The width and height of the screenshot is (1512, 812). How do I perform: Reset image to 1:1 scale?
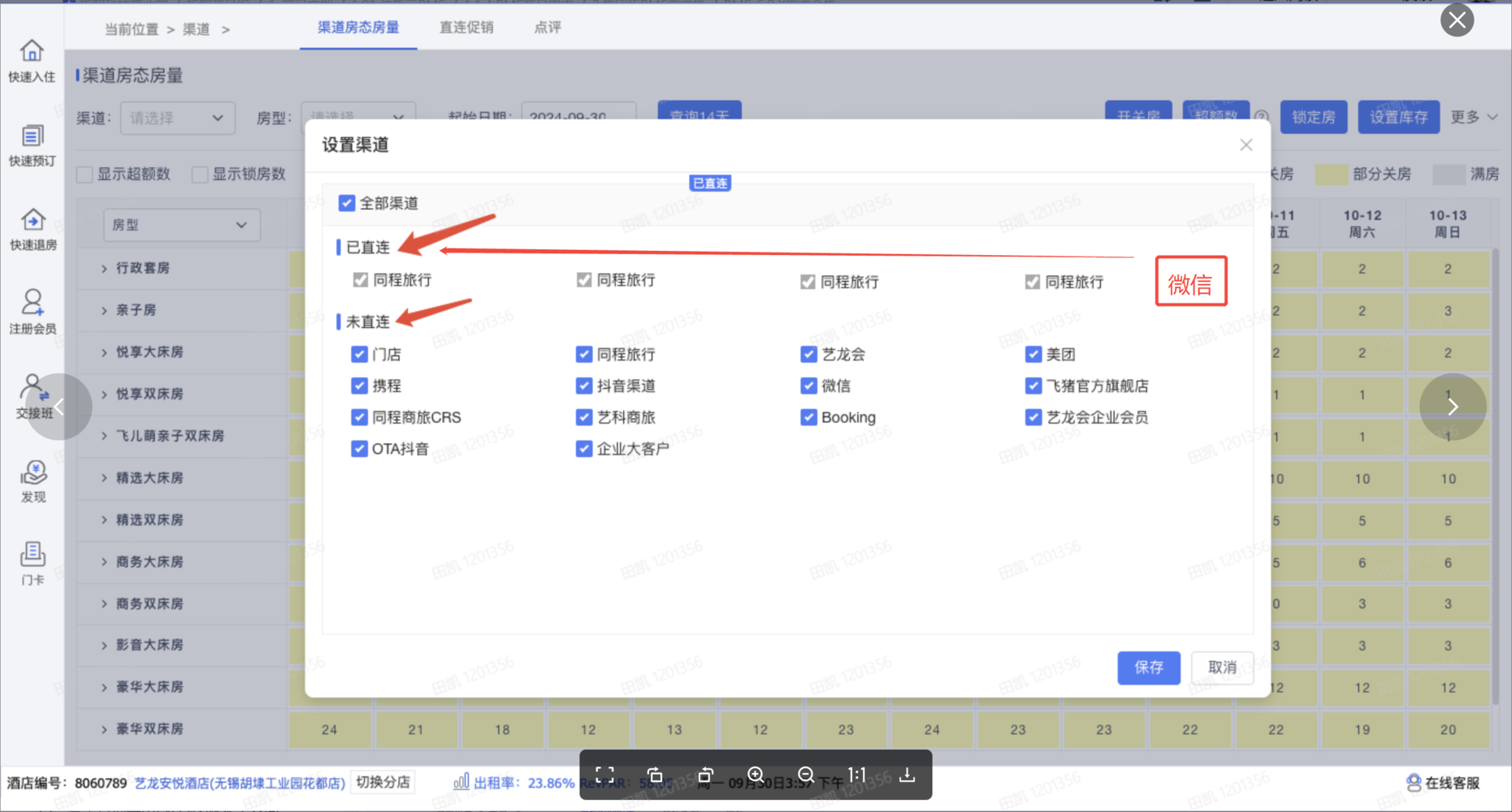(x=856, y=775)
